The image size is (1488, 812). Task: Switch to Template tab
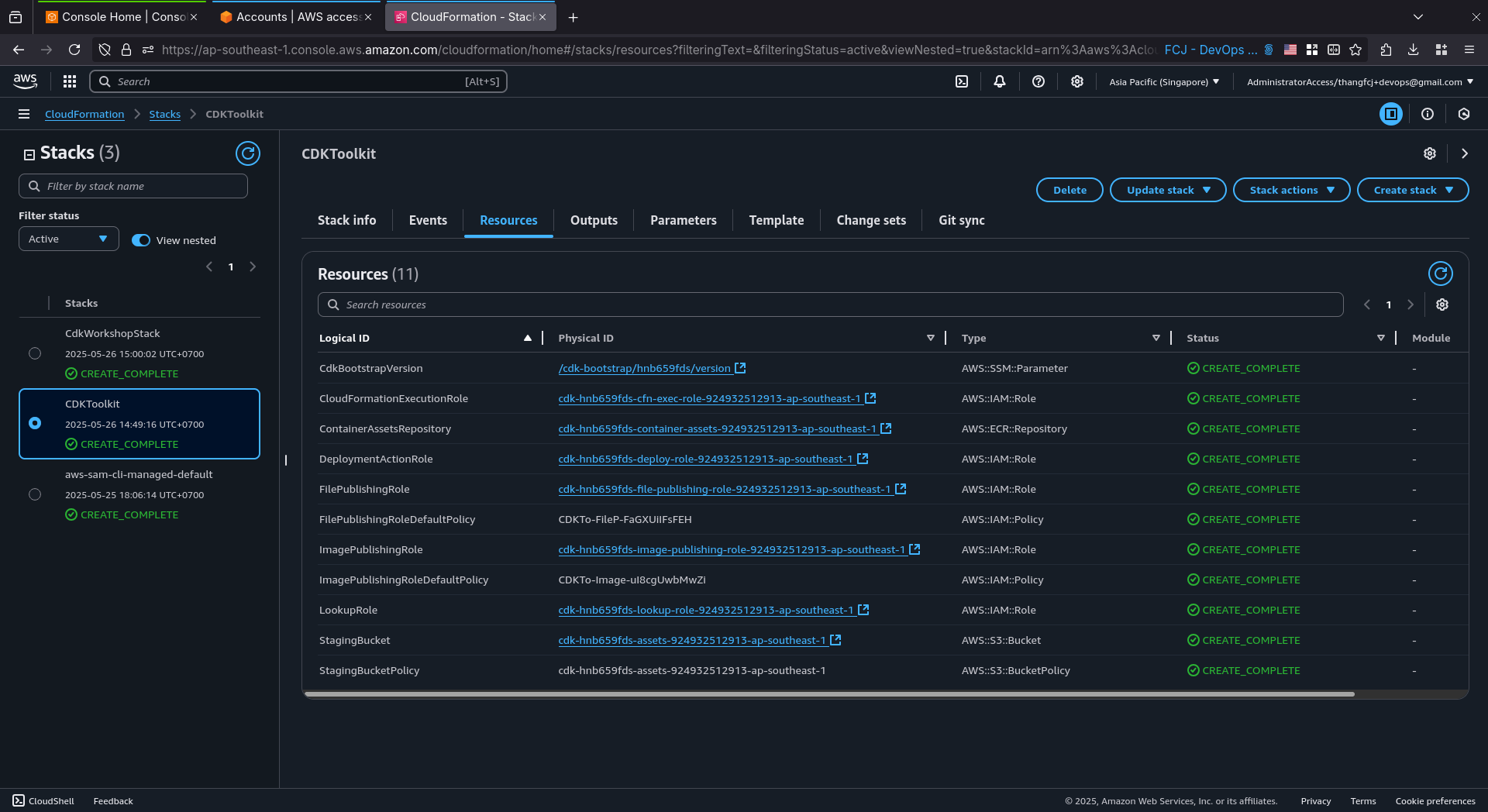pos(777,220)
